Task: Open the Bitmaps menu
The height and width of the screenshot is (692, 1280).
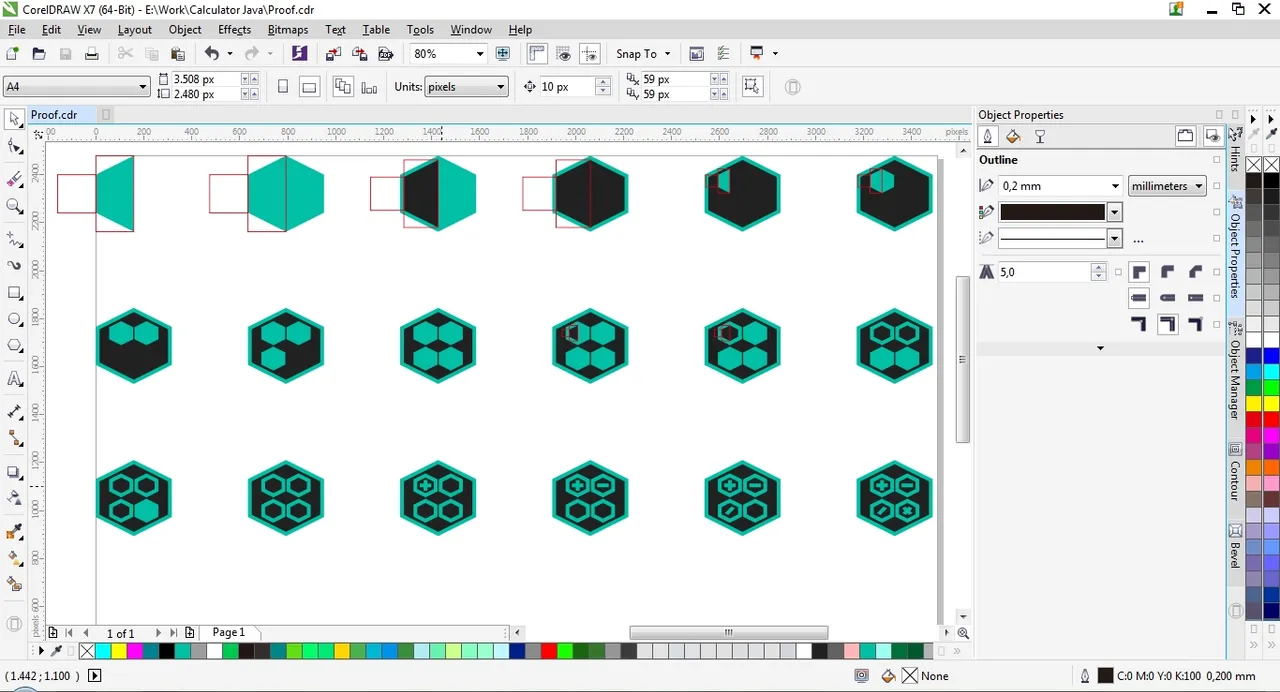Action: click(x=288, y=29)
